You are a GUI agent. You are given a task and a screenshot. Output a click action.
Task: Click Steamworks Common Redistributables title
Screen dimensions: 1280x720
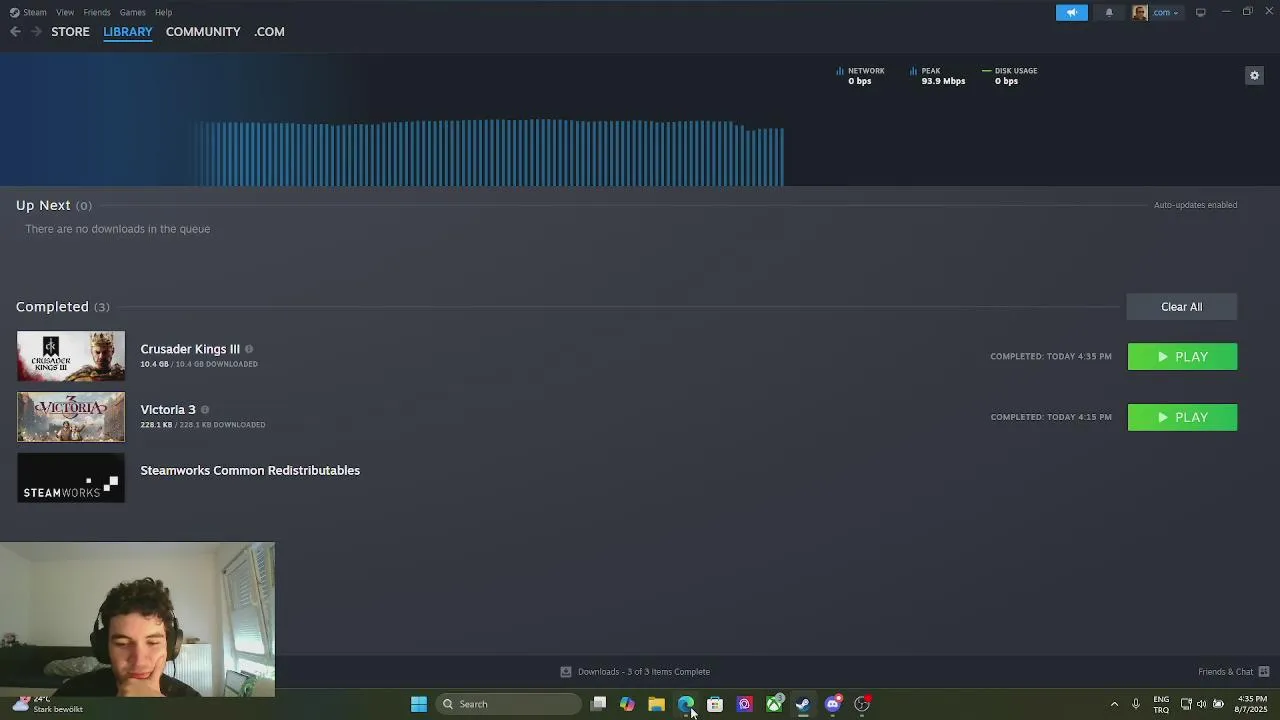pyautogui.click(x=250, y=470)
